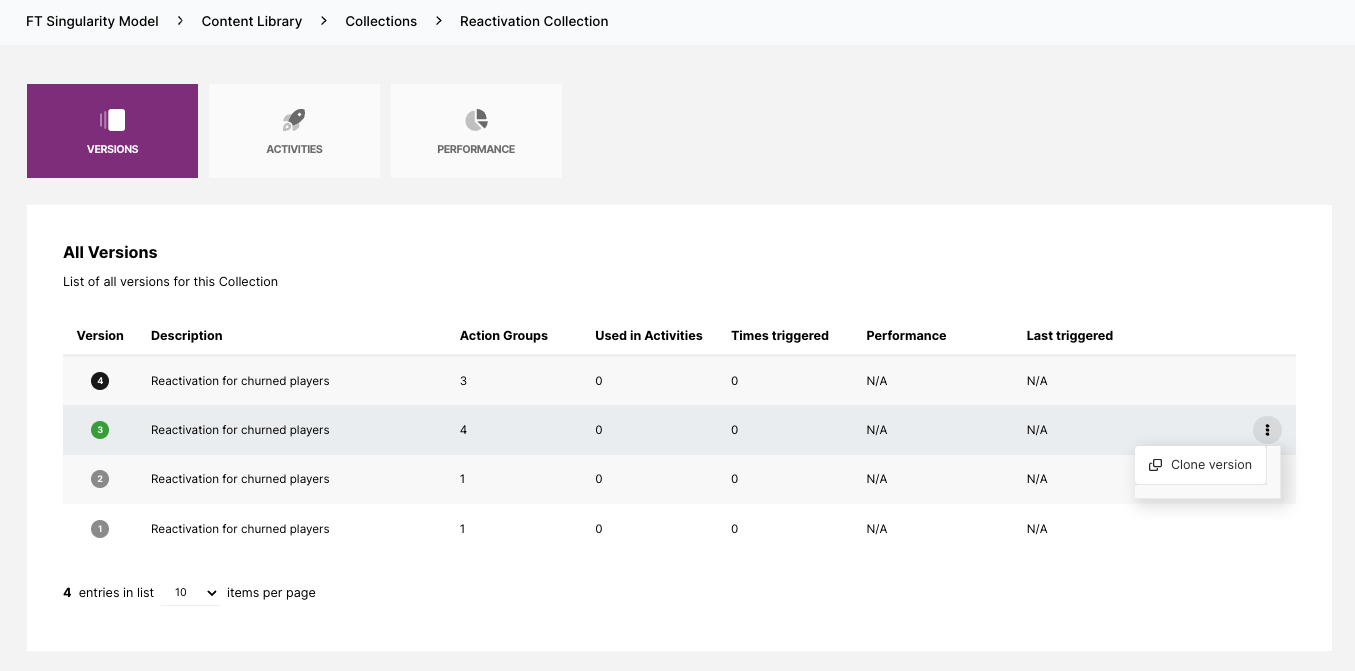
Task: Click the black version 4 badge
Action: 100,381
